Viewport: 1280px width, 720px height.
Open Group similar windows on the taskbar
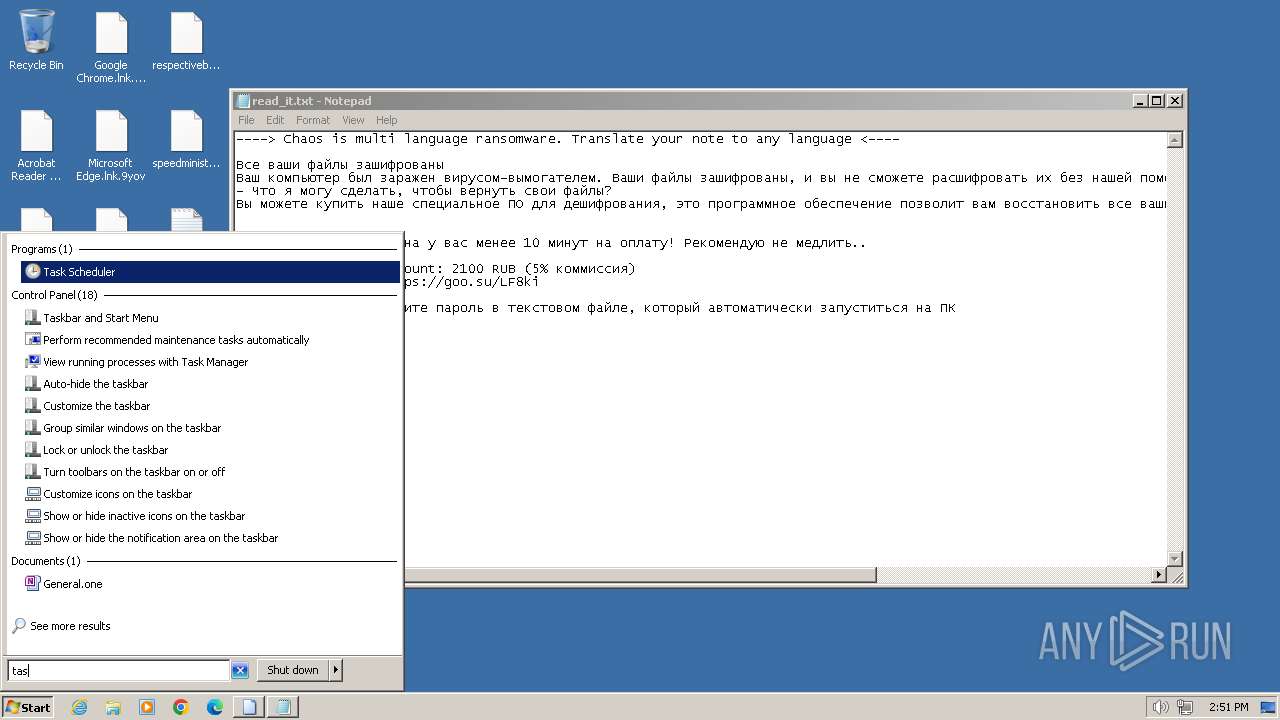132,428
